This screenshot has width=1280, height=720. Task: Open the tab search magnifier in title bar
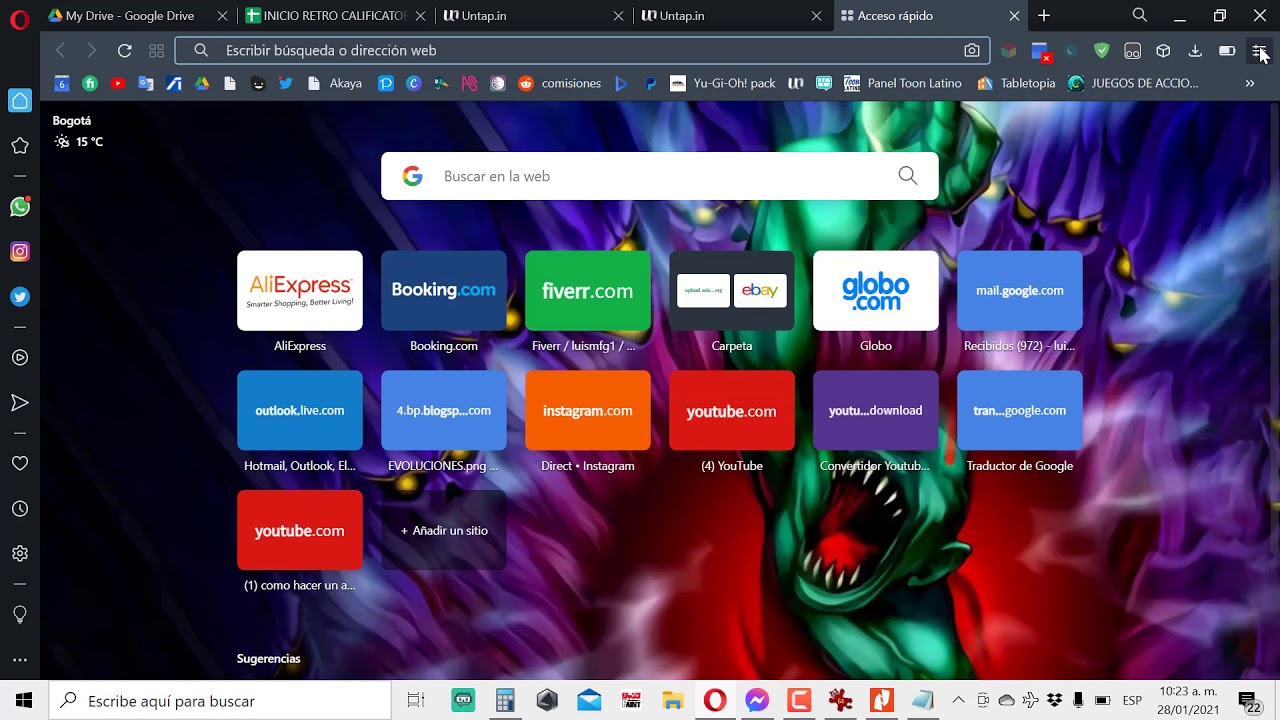point(1140,15)
